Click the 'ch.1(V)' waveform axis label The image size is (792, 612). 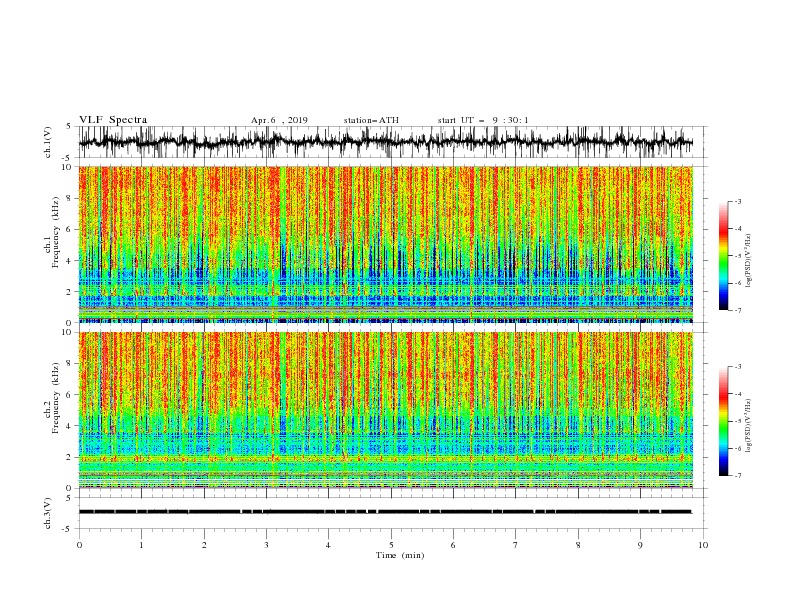(x=48, y=142)
